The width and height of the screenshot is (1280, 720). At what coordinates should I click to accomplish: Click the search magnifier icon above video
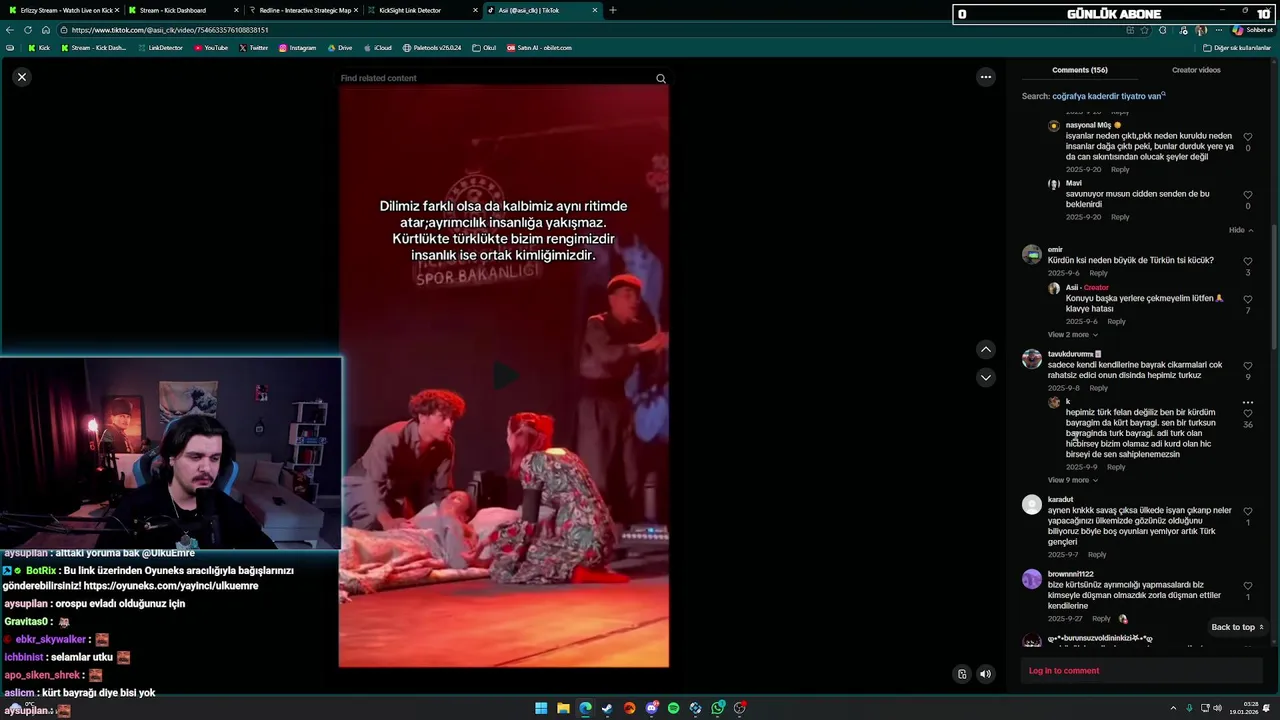pos(660,78)
